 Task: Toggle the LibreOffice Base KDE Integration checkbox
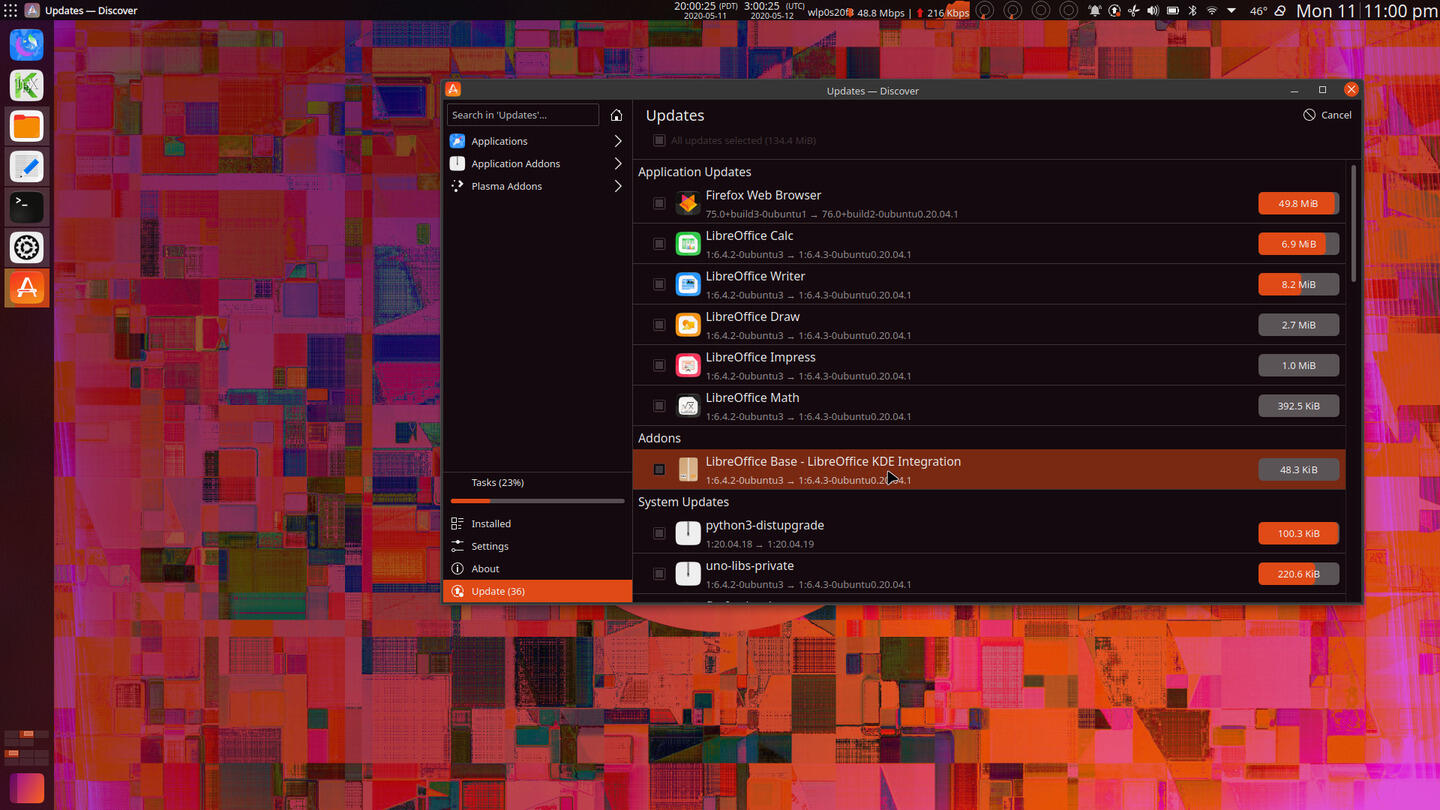pyautogui.click(x=659, y=469)
